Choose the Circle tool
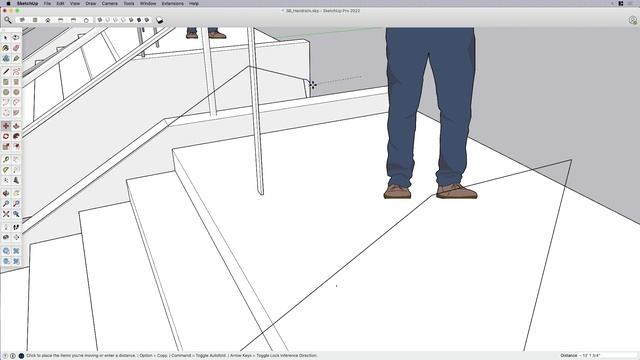This screenshot has width=640, height=360. 6,92
